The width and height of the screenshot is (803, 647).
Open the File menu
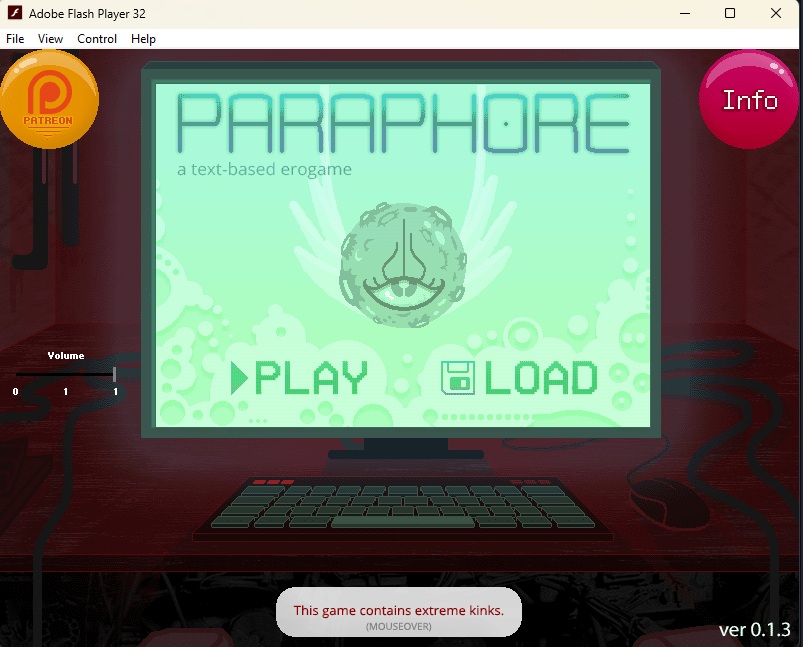pos(15,39)
